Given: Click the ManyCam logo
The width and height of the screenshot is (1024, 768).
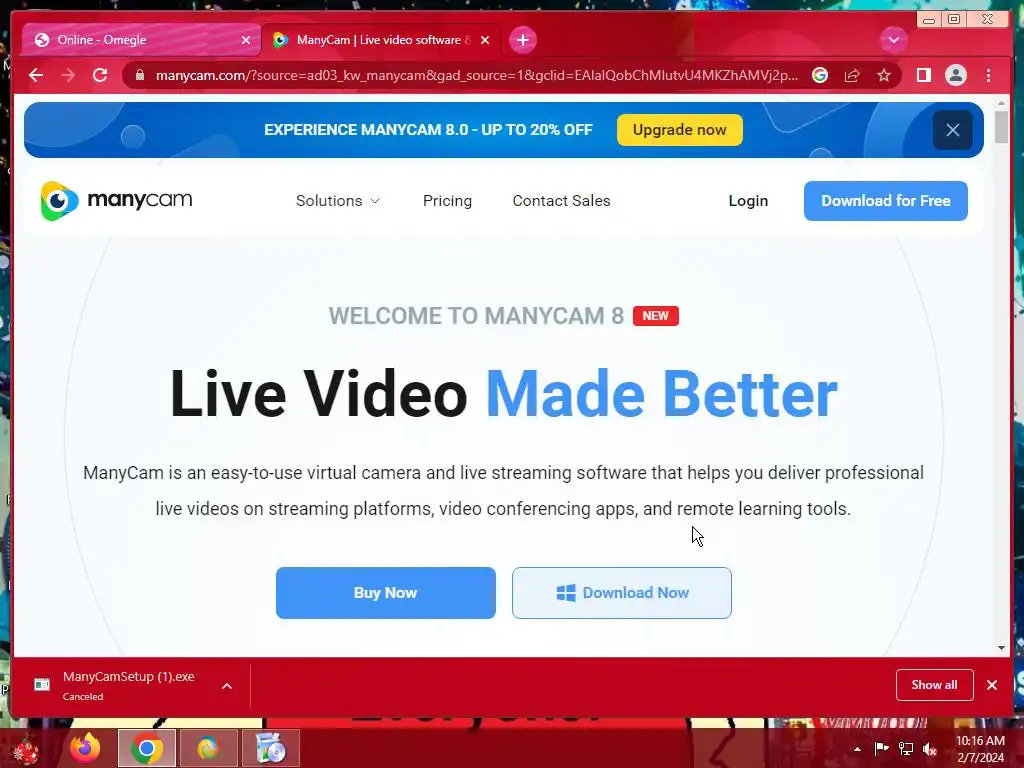Looking at the screenshot, I should tap(116, 200).
